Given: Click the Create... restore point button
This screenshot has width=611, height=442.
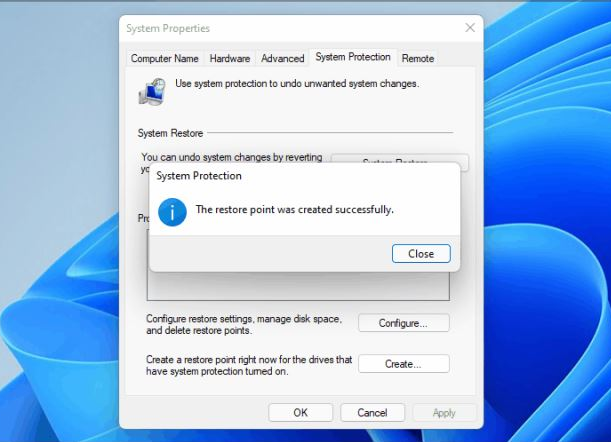Looking at the screenshot, I should [x=403, y=364].
